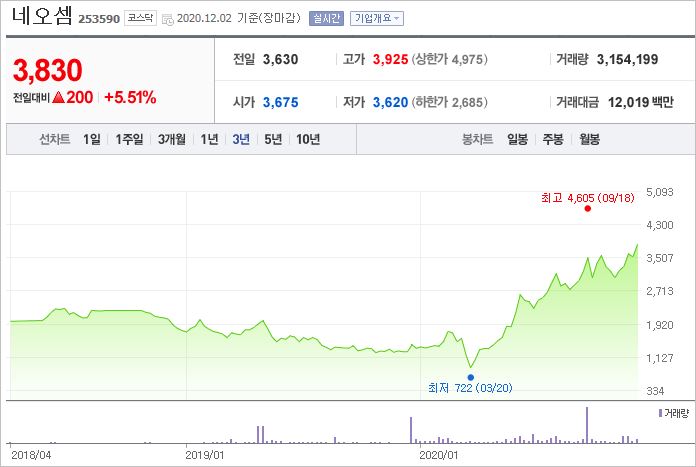Click the 선차트 label
Image resolution: width=696 pixels, height=467 pixels.
click(55, 139)
